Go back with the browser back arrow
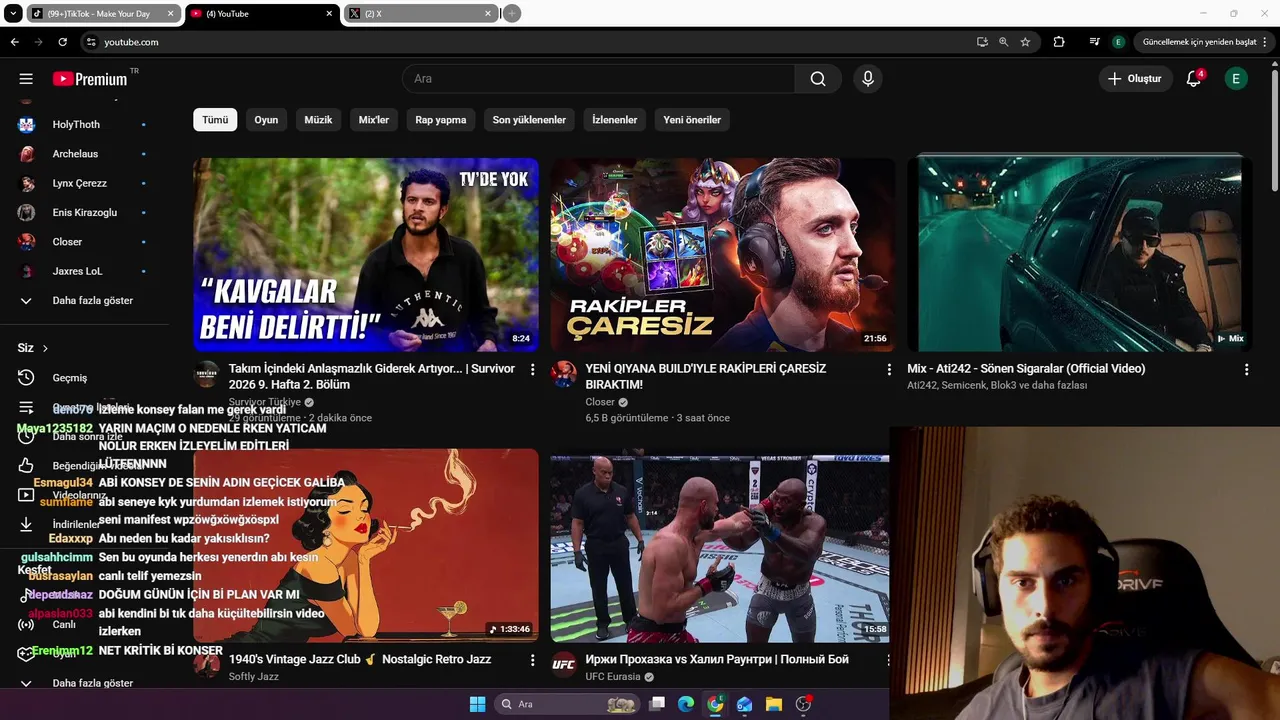 point(14,42)
